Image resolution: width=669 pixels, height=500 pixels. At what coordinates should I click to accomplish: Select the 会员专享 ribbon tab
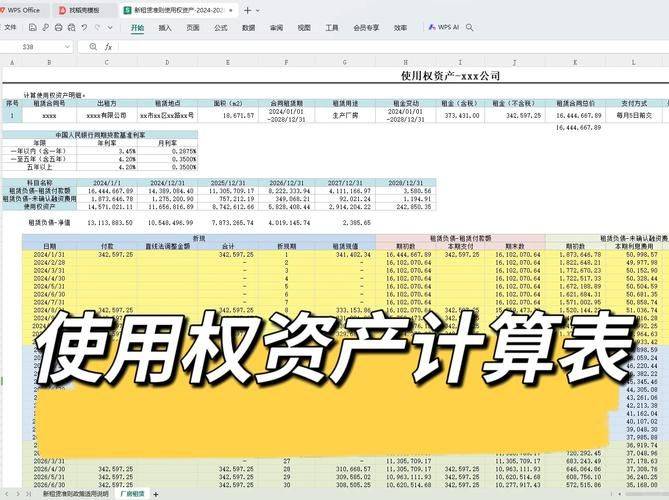pos(366,28)
